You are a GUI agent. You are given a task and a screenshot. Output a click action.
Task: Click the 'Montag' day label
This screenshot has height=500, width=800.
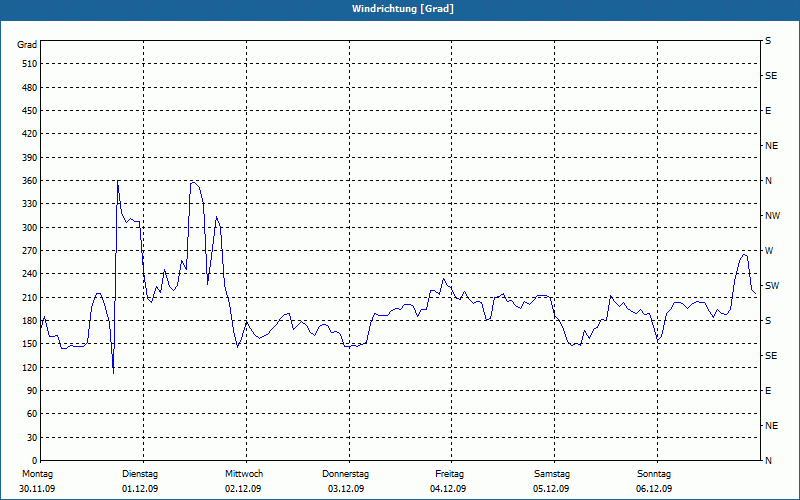[37, 474]
